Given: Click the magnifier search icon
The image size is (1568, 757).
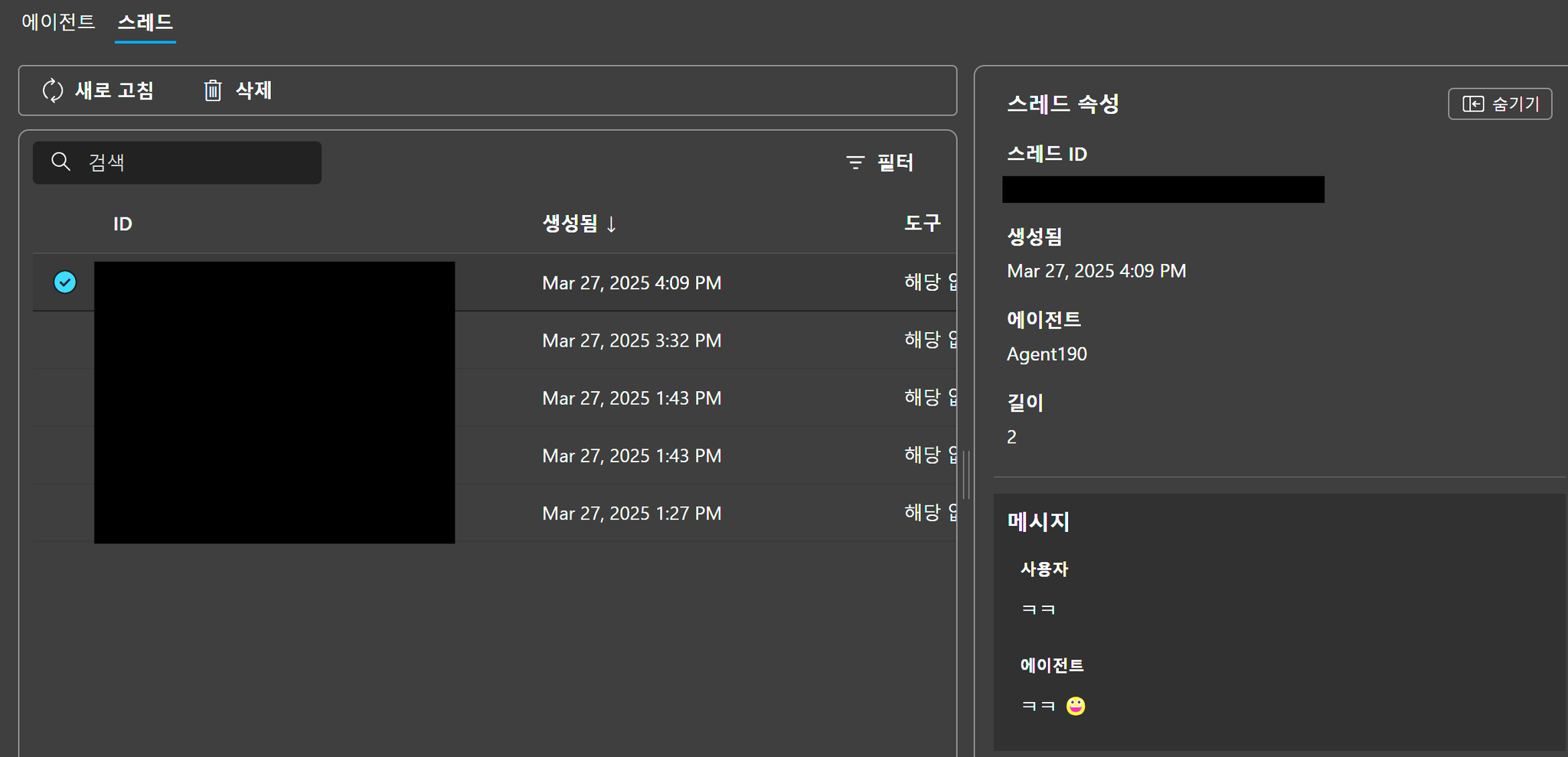Looking at the screenshot, I should pyautogui.click(x=60, y=162).
